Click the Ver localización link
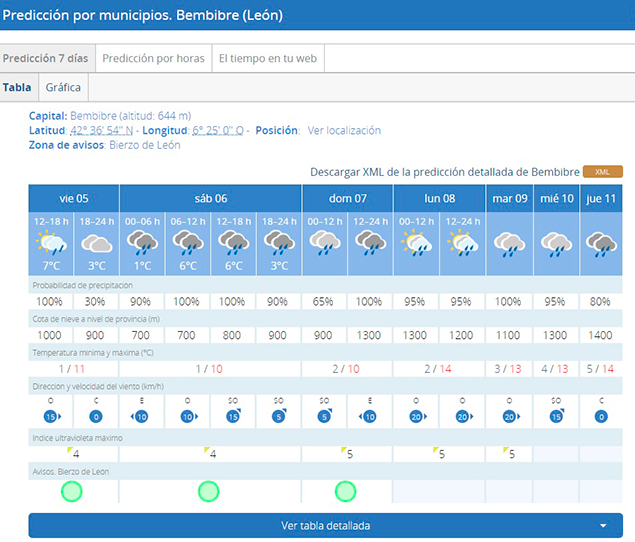Viewport: 635px width, 542px height. [x=344, y=131]
